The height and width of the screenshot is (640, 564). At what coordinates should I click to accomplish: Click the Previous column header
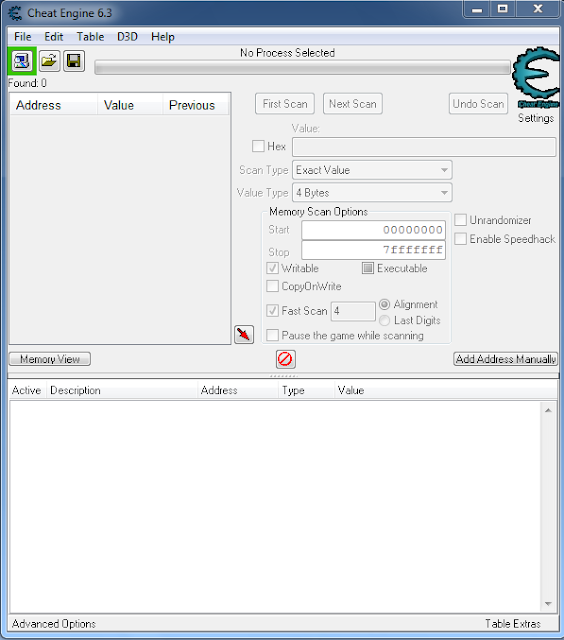pos(196,105)
